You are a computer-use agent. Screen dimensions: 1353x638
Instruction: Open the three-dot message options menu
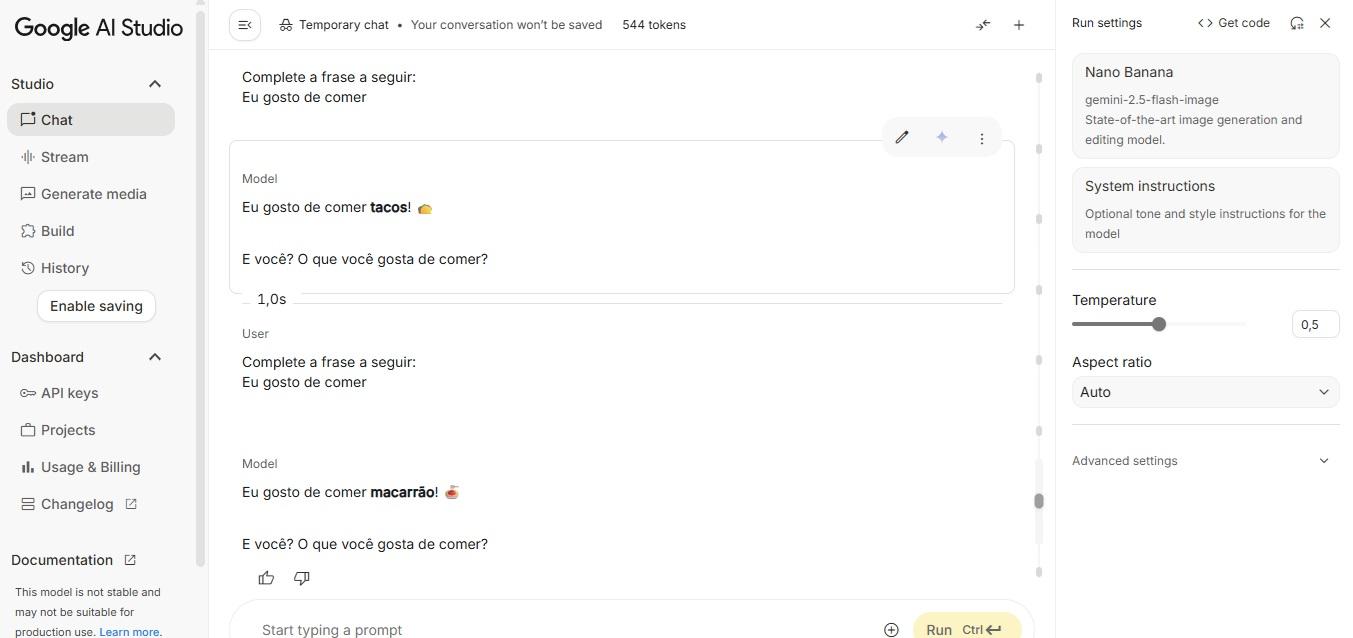[x=982, y=138]
